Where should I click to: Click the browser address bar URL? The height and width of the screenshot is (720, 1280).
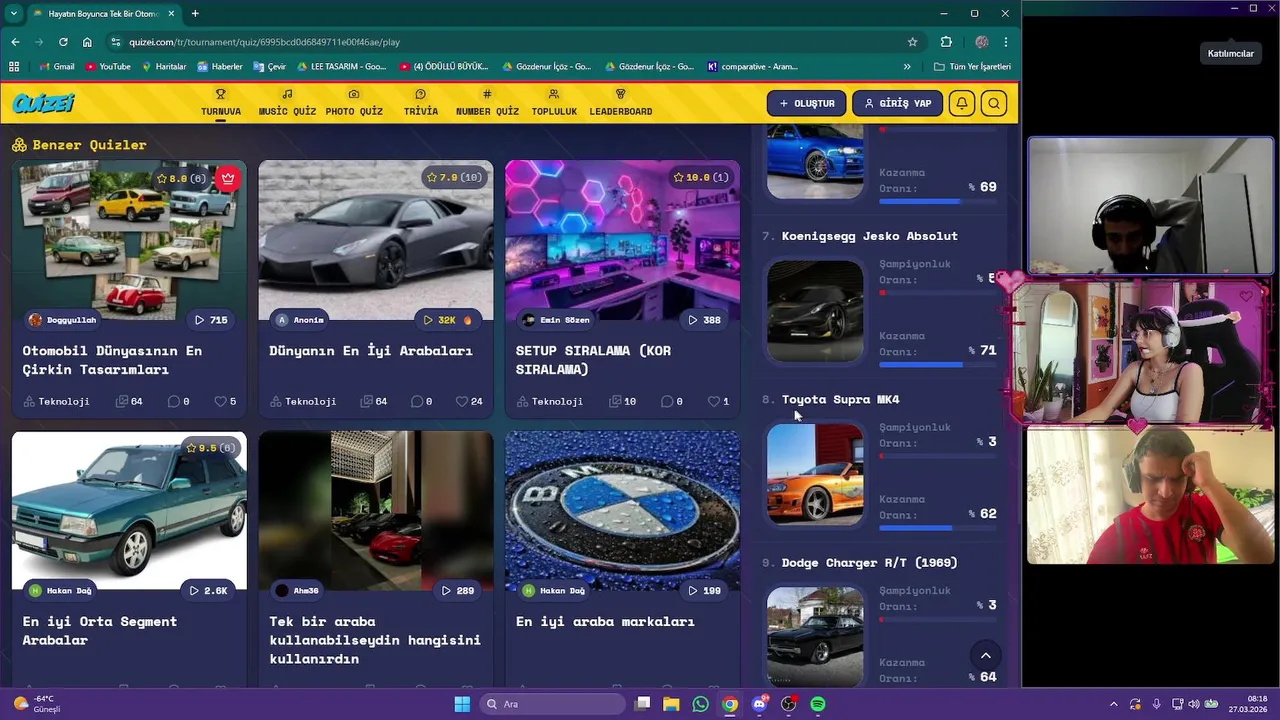(264, 42)
